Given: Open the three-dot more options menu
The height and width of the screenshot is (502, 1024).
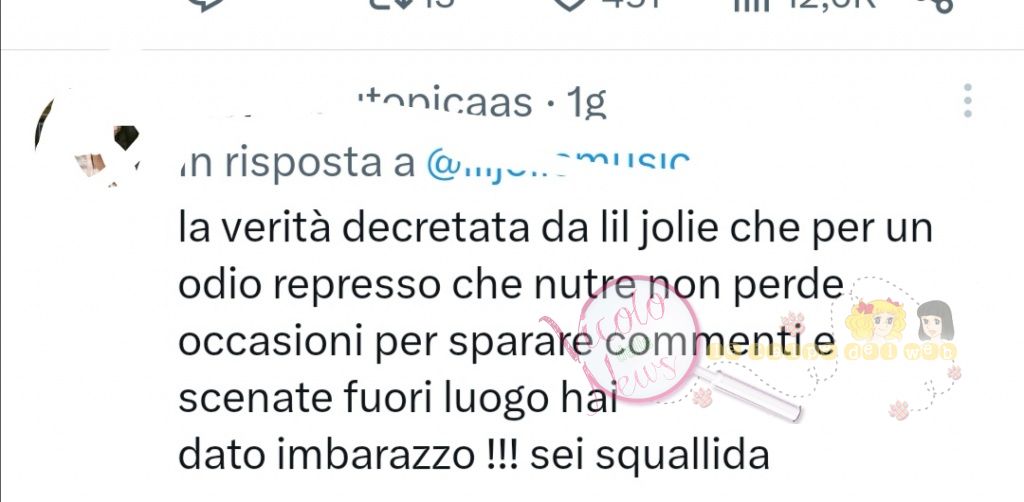Looking at the screenshot, I should point(968,101).
